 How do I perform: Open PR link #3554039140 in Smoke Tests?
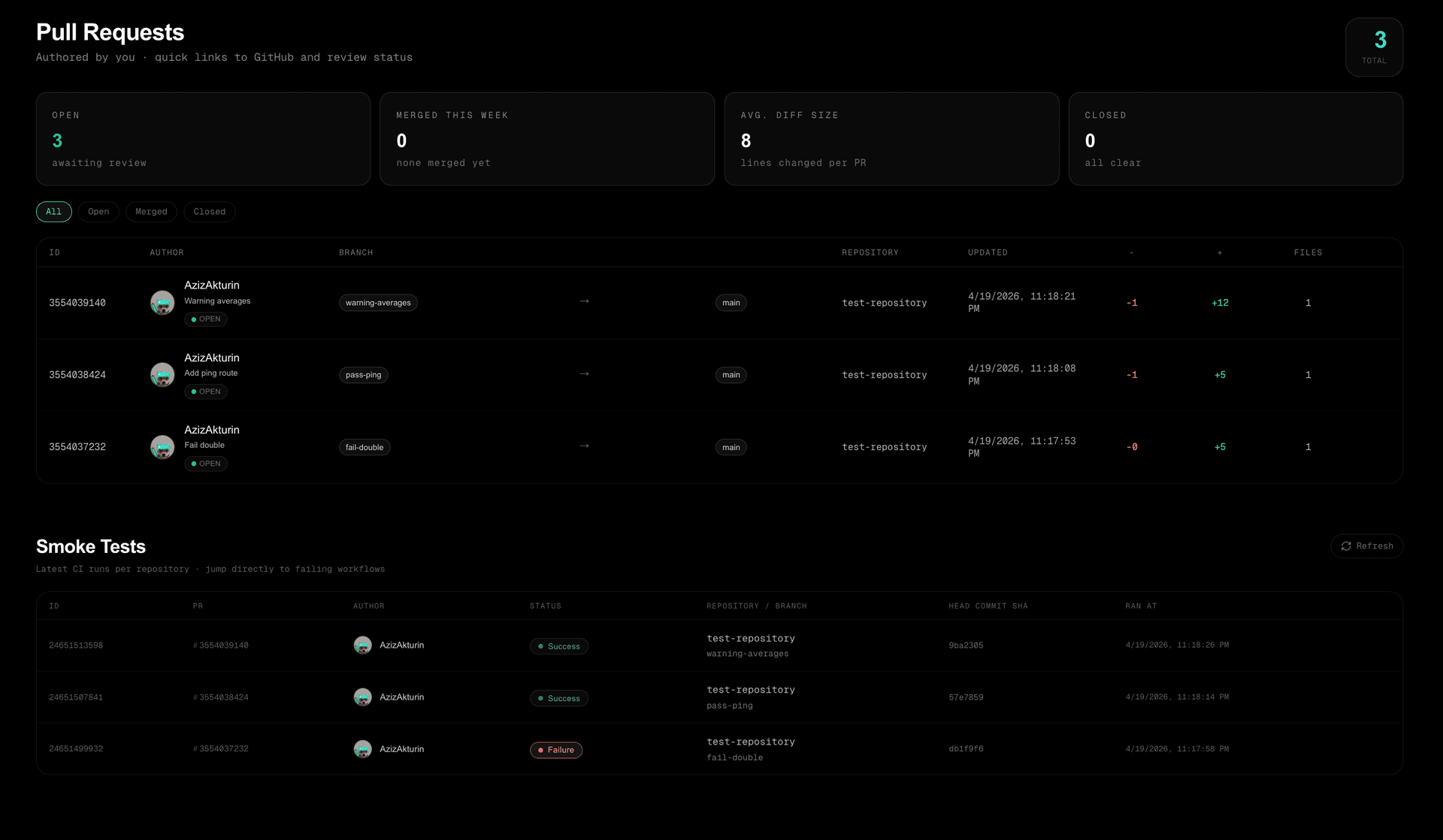(221, 645)
